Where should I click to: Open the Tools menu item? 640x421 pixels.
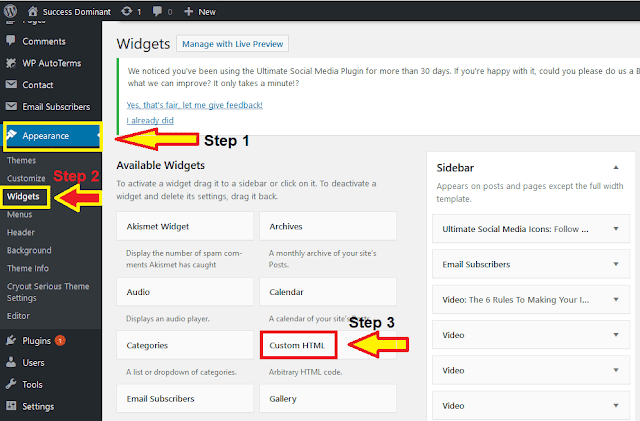pyautogui.click(x=32, y=385)
